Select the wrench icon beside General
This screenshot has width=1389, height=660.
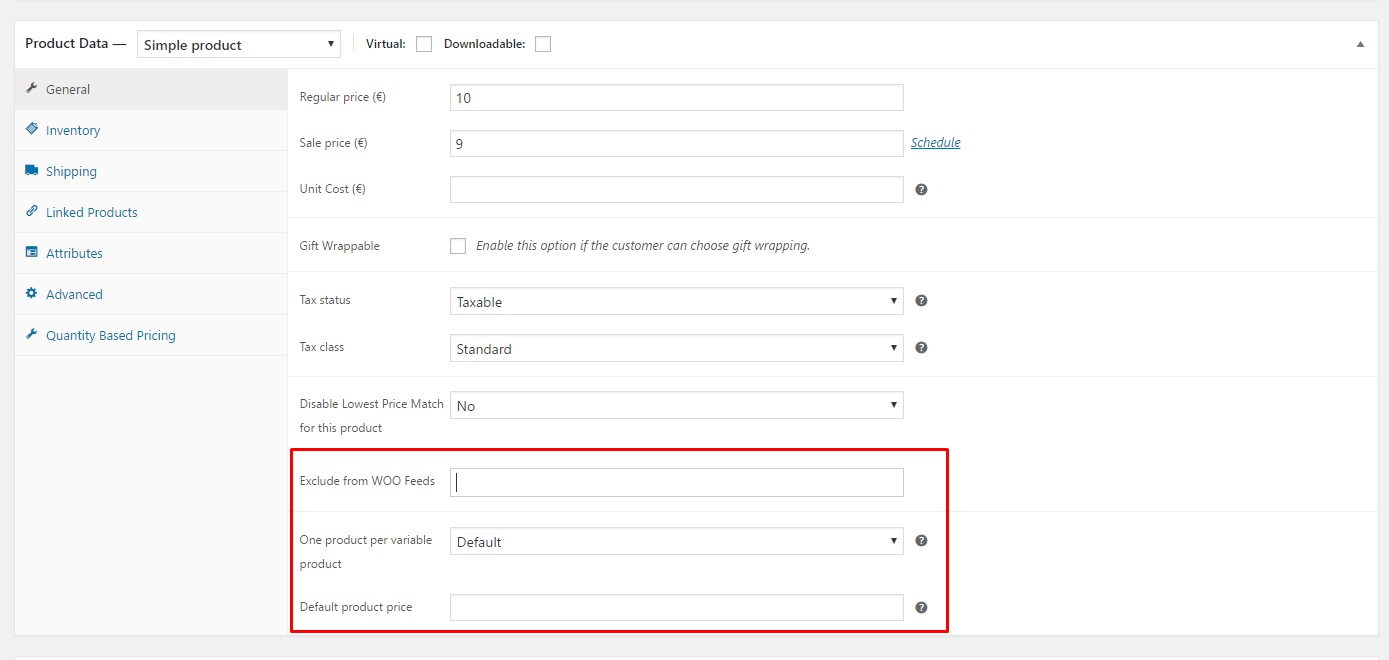pos(32,89)
